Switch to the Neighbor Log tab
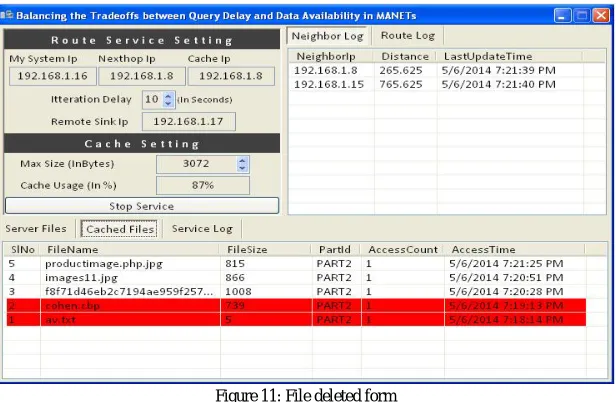 tap(327, 36)
